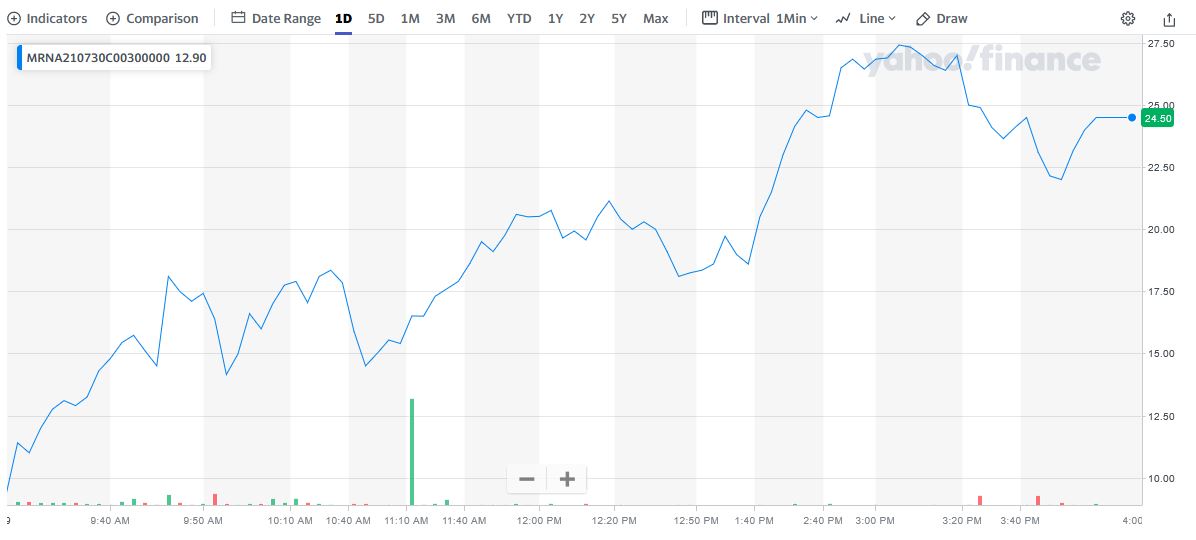Open the Date Range picker
The height and width of the screenshot is (540, 1196).
click(x=276, y=18)
